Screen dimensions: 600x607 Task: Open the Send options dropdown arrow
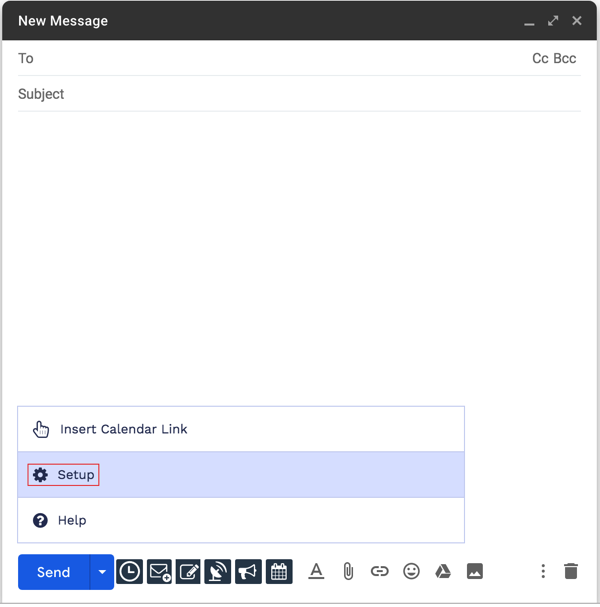(x=102, y=572)
